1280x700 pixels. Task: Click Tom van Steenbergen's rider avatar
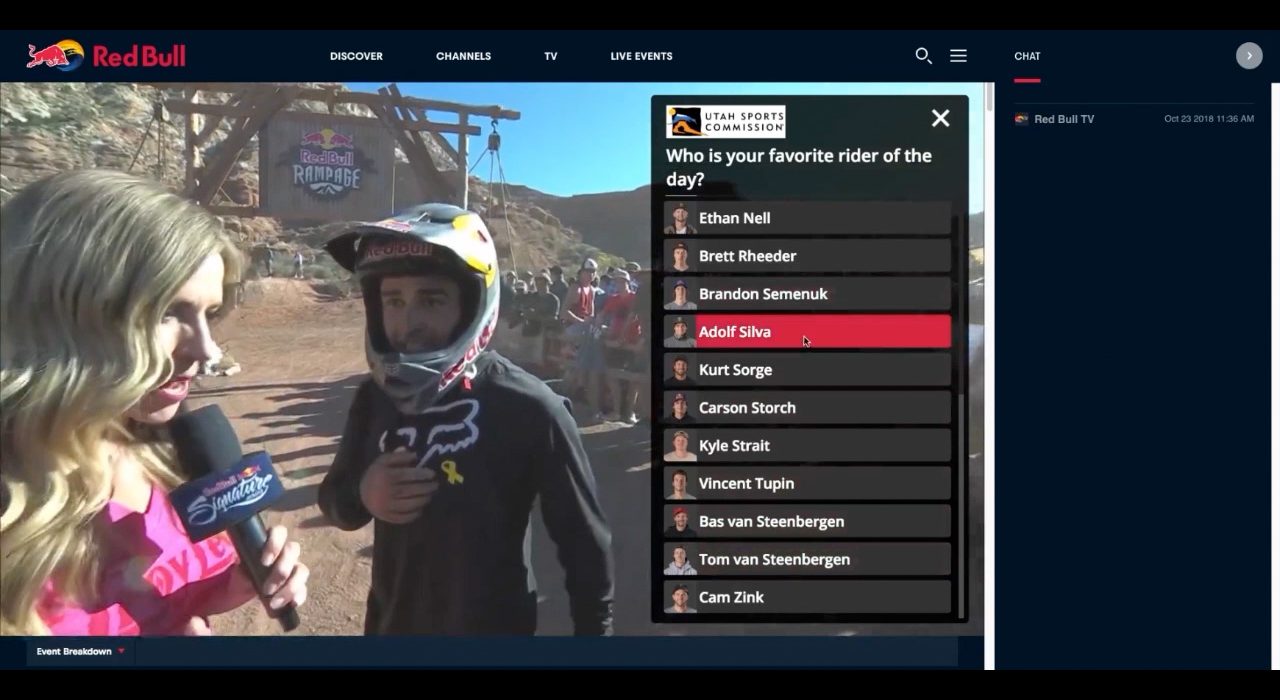[x=680, y=560]
